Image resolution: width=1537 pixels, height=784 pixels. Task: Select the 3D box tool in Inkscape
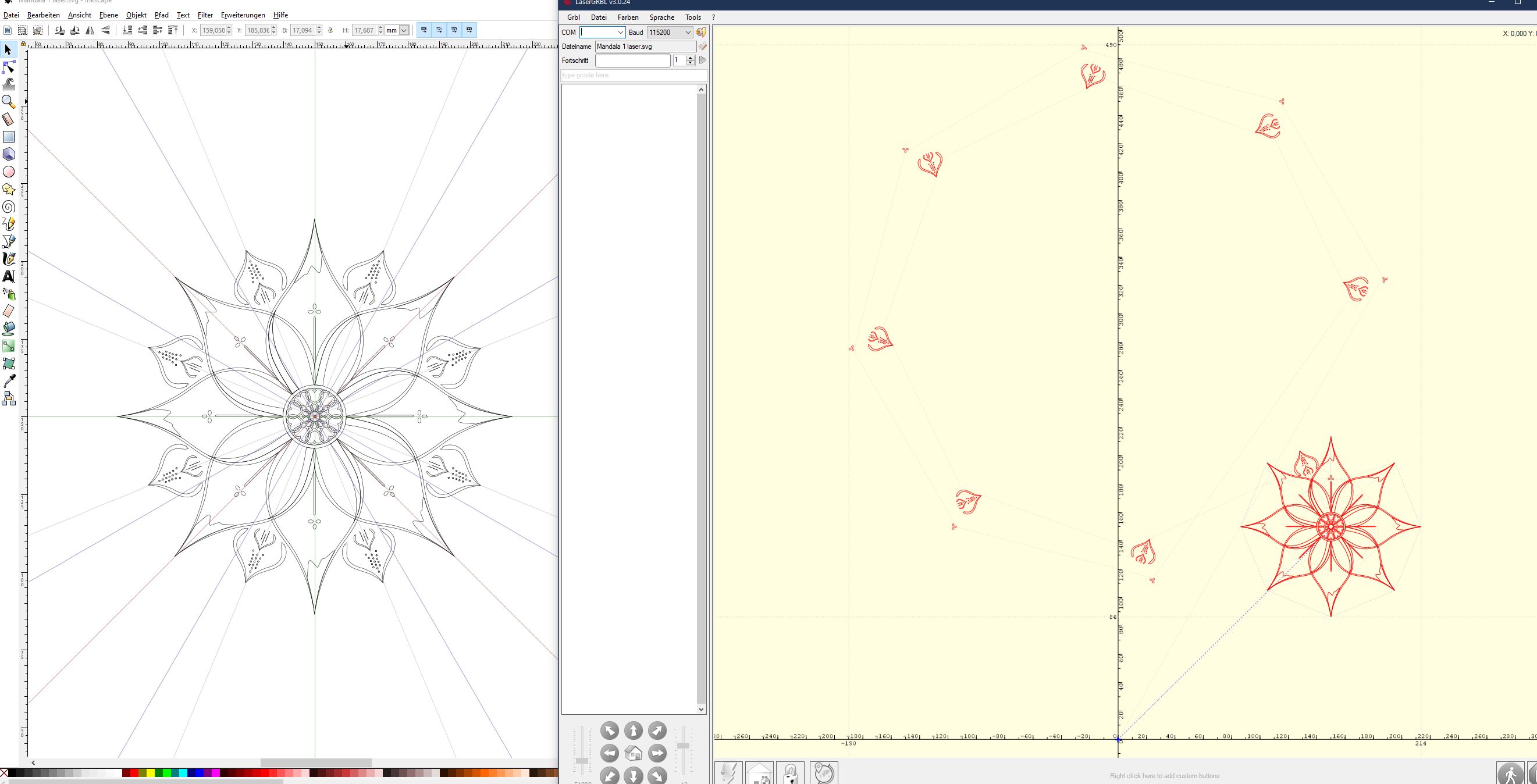8,154
